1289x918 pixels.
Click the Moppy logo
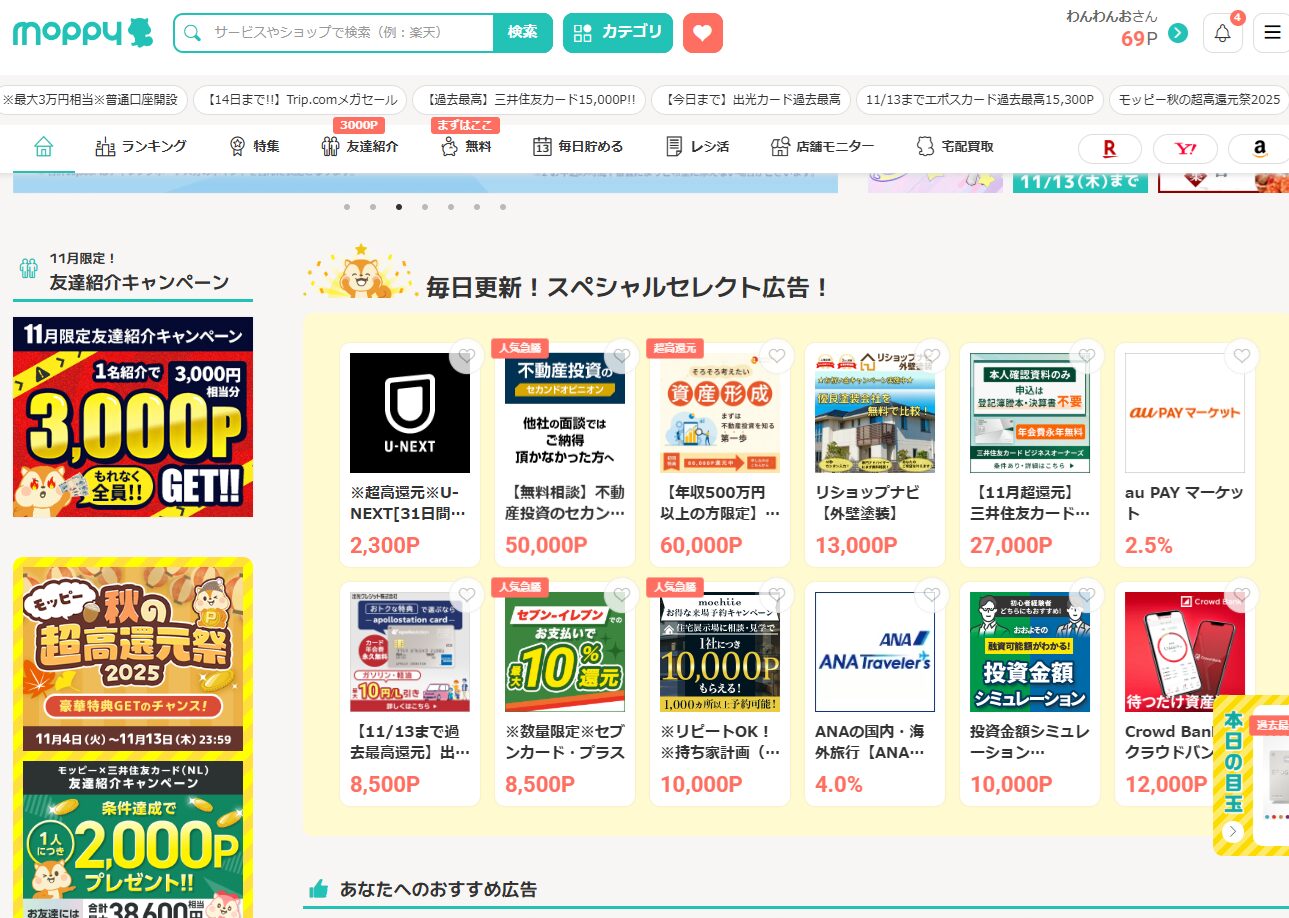click(83, 33)
